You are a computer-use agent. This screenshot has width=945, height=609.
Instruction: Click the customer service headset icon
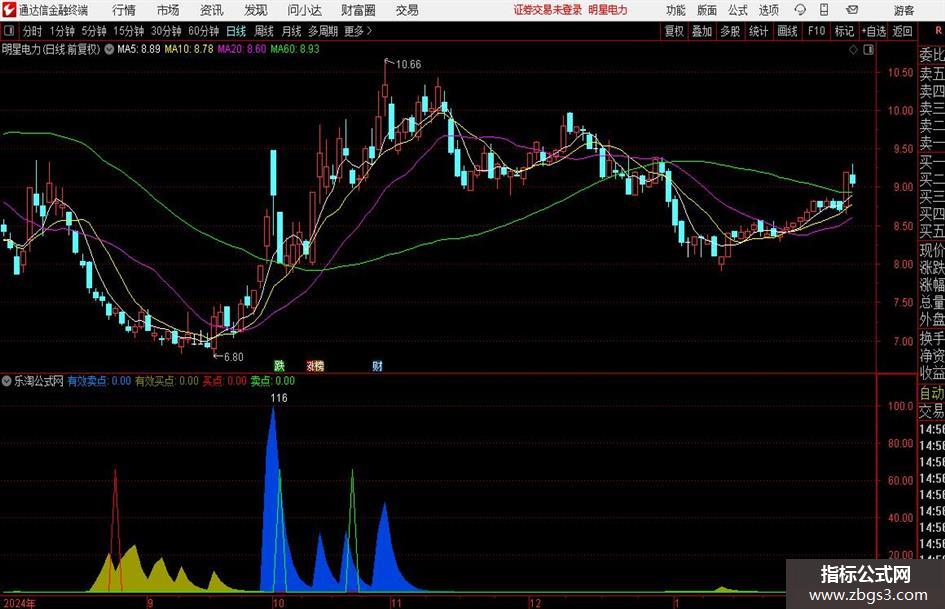tap(800, 10)
